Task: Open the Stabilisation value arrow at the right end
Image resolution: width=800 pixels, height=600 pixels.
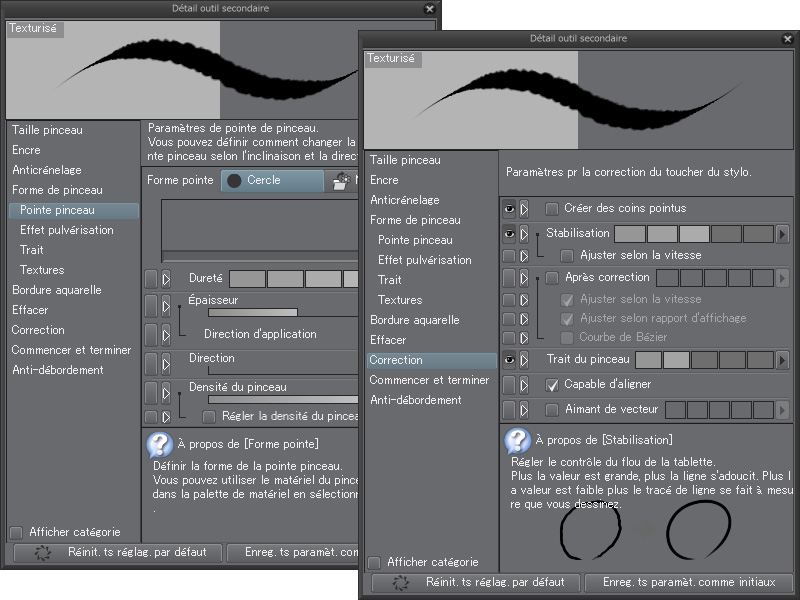Action: click(x=782, y=234)
